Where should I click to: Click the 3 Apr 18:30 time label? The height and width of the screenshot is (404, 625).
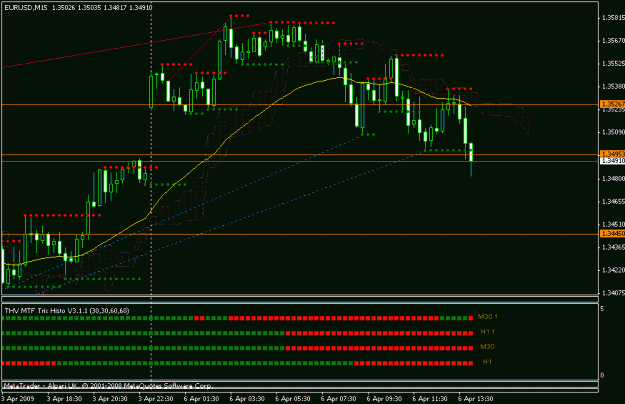tap(64, 398)
